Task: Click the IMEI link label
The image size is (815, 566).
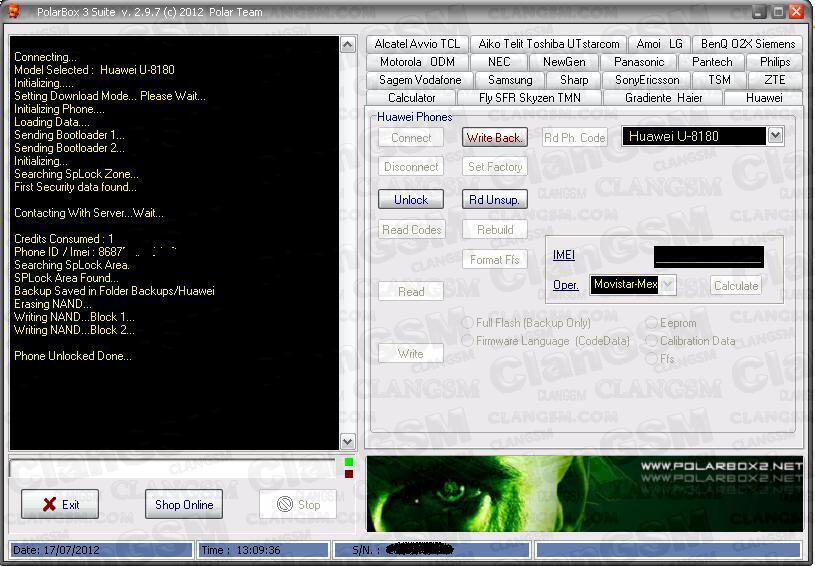Action: 563,255
